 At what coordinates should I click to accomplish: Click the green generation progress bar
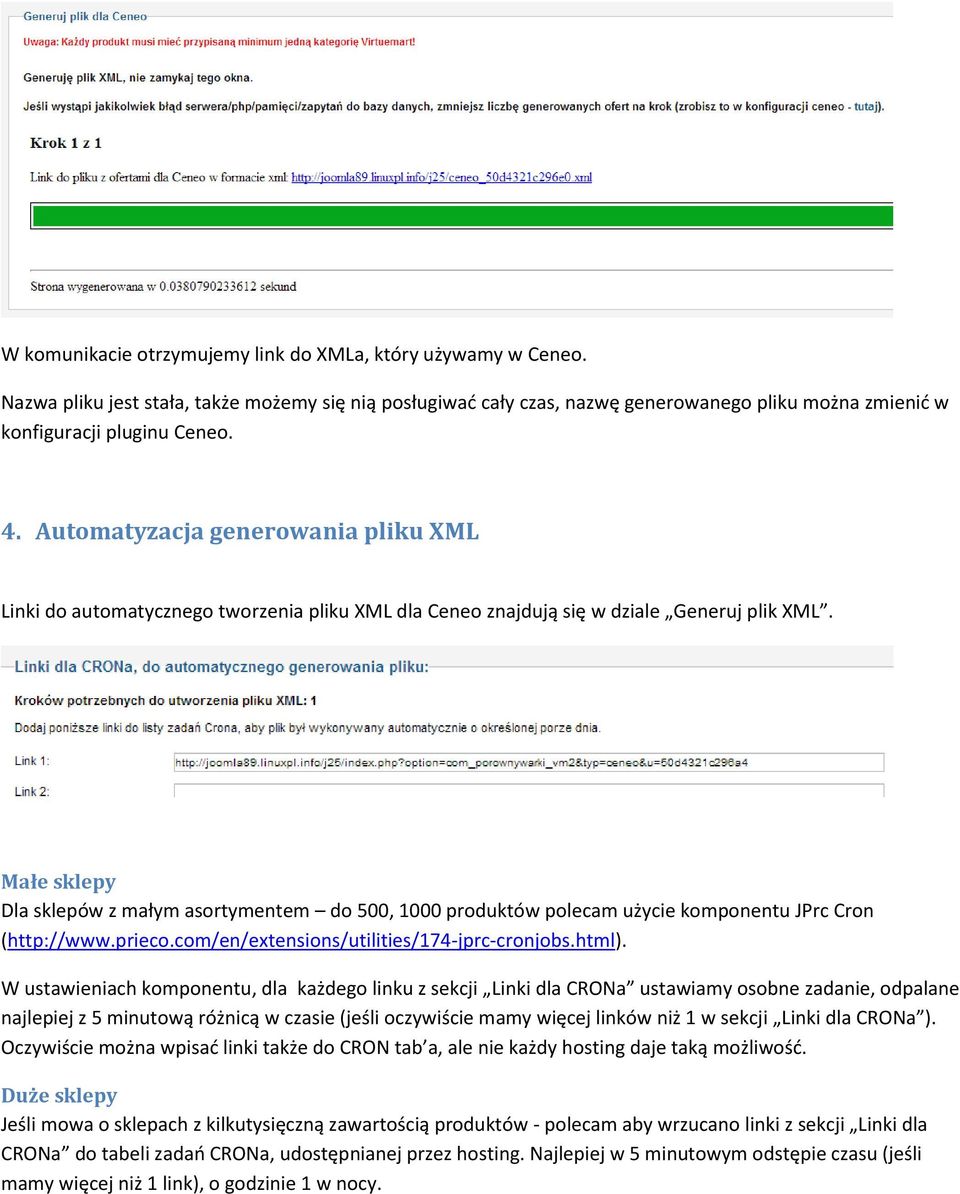462,216
